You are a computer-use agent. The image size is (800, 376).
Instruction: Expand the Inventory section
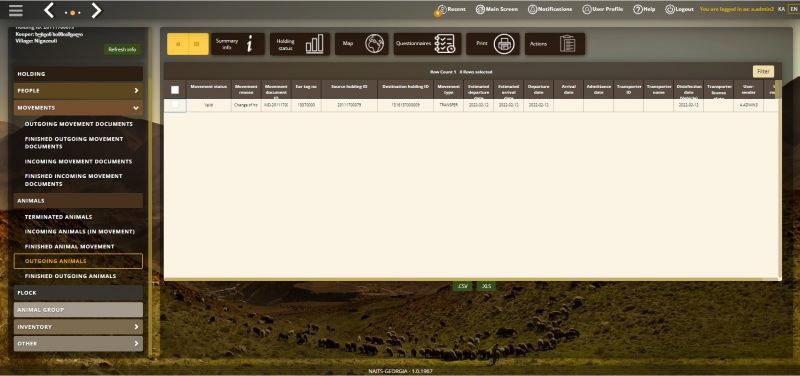[78, 327]
